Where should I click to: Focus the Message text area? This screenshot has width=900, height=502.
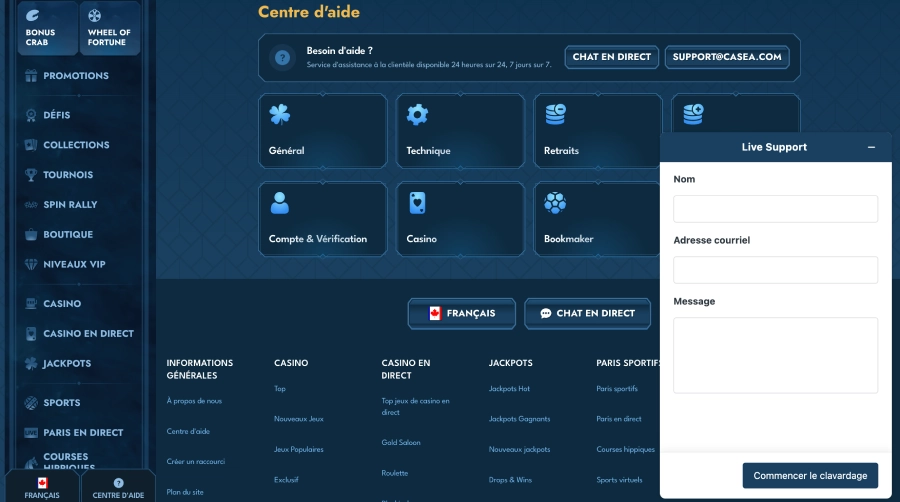pyautogui.click(x=775, y=355)
